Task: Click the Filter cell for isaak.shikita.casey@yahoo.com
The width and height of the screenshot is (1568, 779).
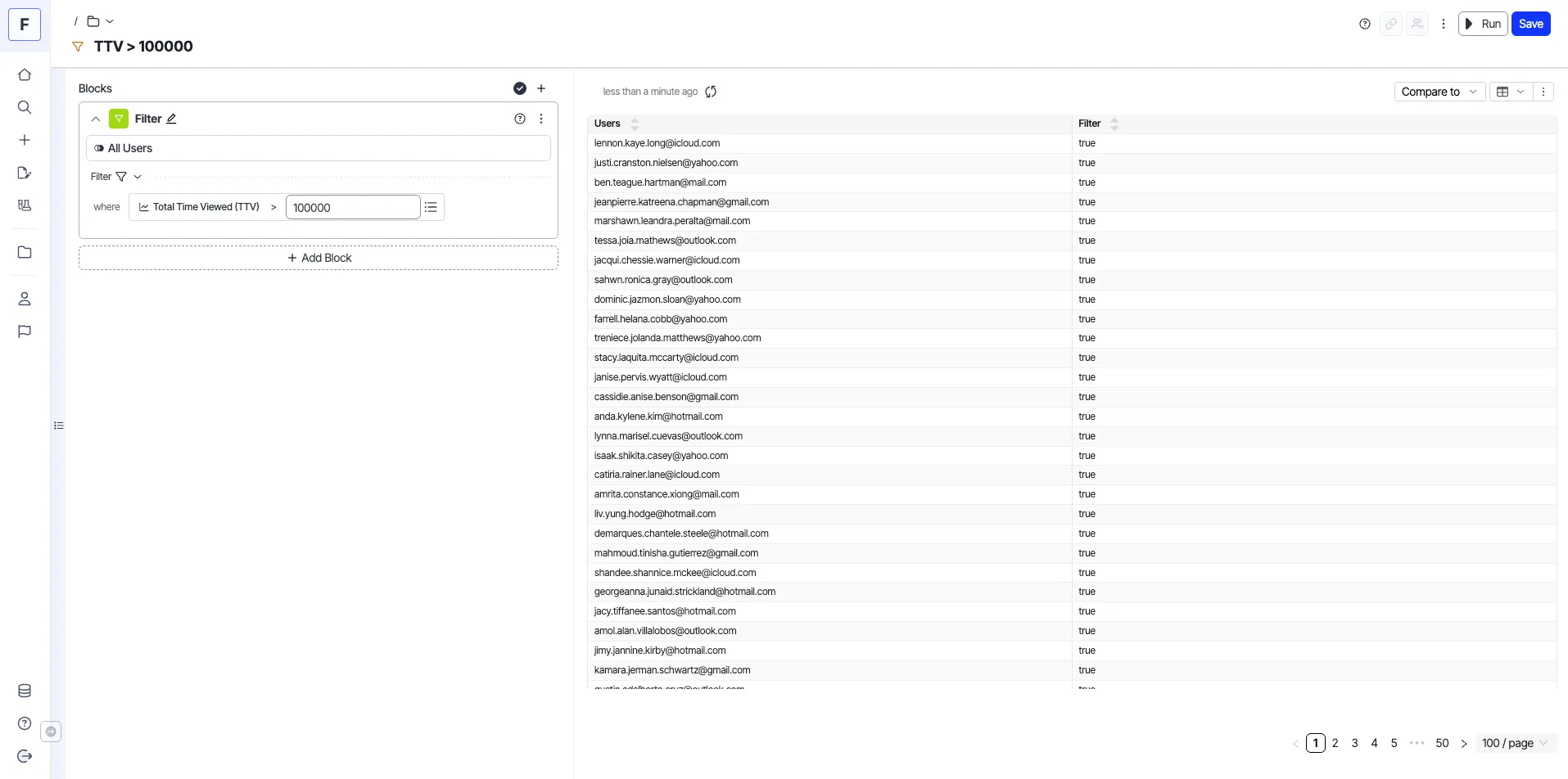Action: tap(1314, 456)
